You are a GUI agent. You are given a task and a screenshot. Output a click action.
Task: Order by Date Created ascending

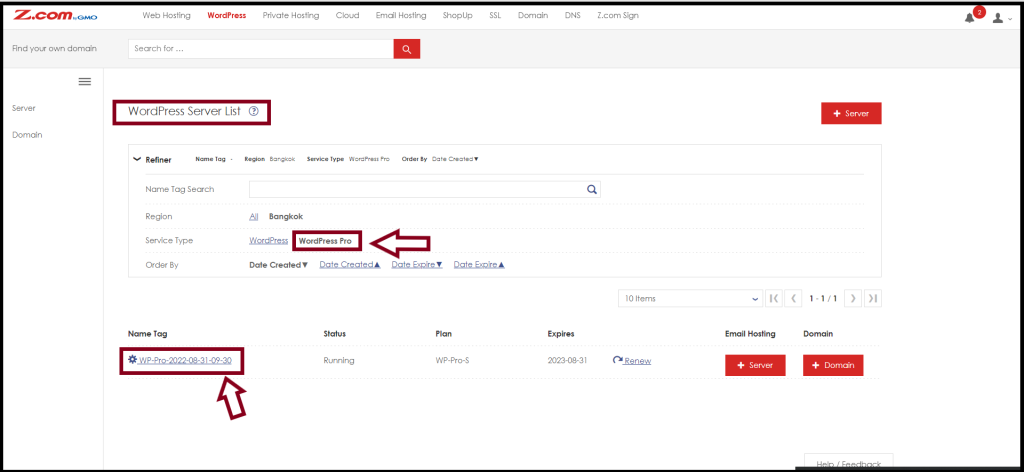(350, 265)
